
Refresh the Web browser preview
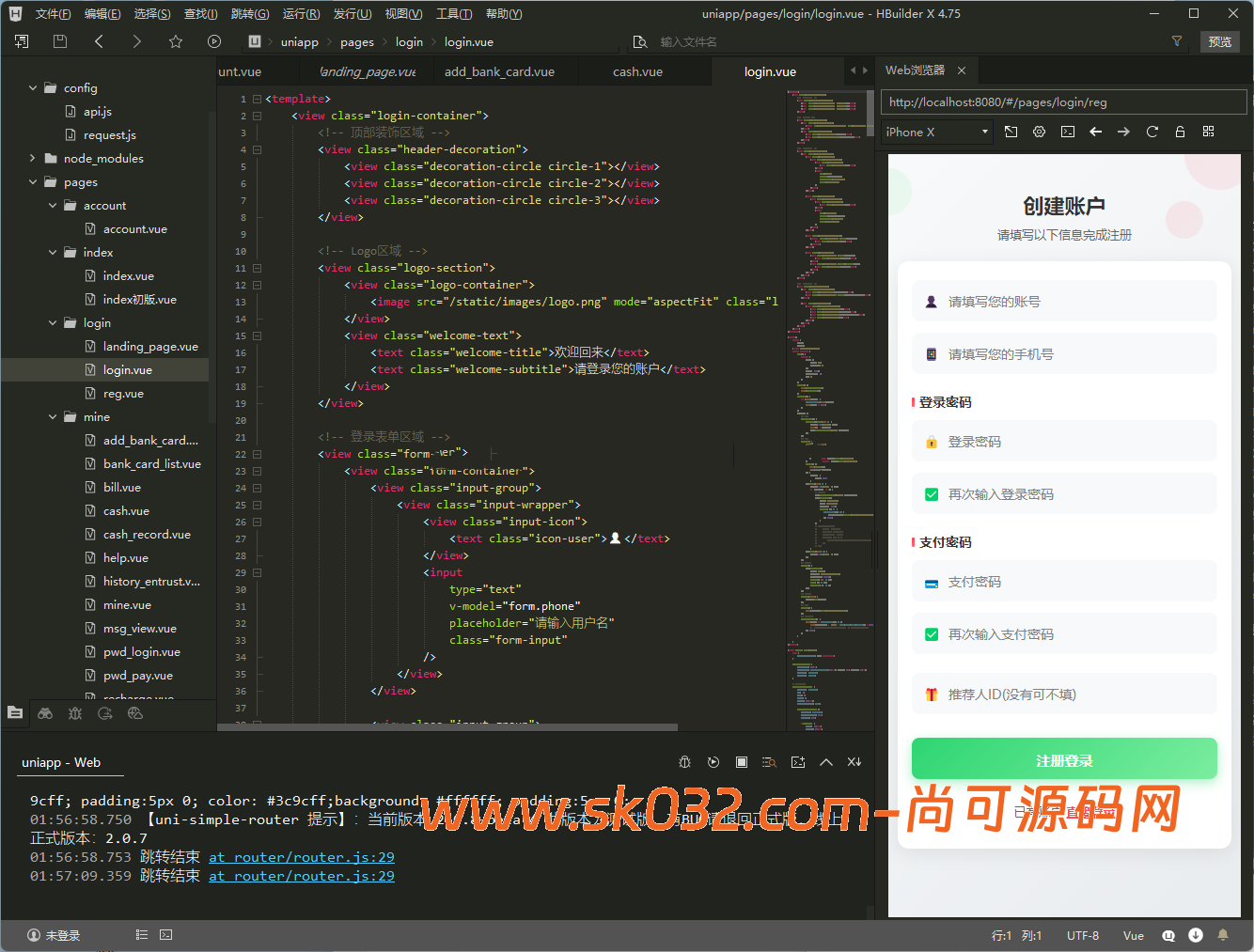pyautogui.click(x=1152, y=132)
